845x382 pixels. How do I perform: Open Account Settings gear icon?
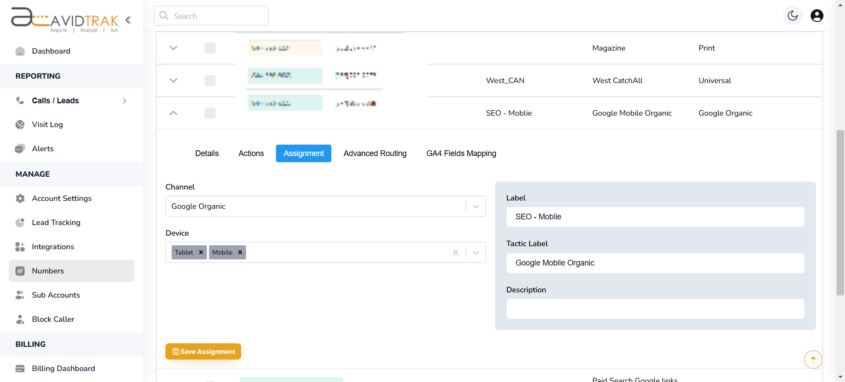point(20,198)
